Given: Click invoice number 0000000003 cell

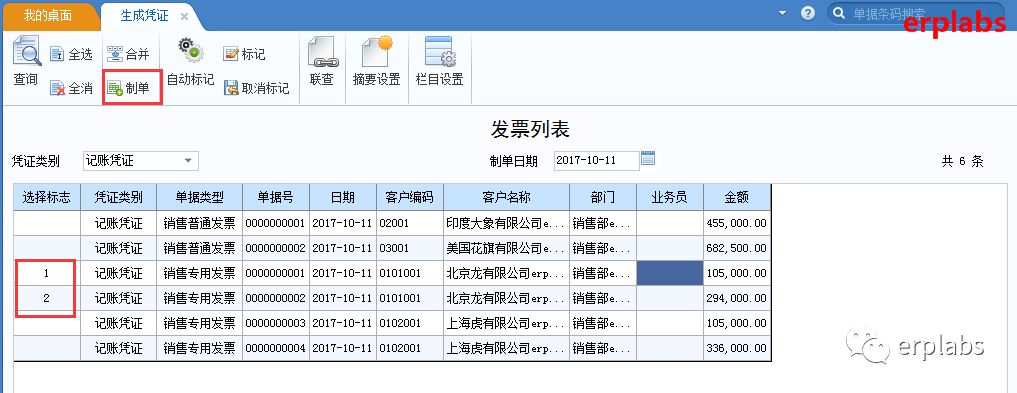Looking at the screenshot, I should click(276, 323).
